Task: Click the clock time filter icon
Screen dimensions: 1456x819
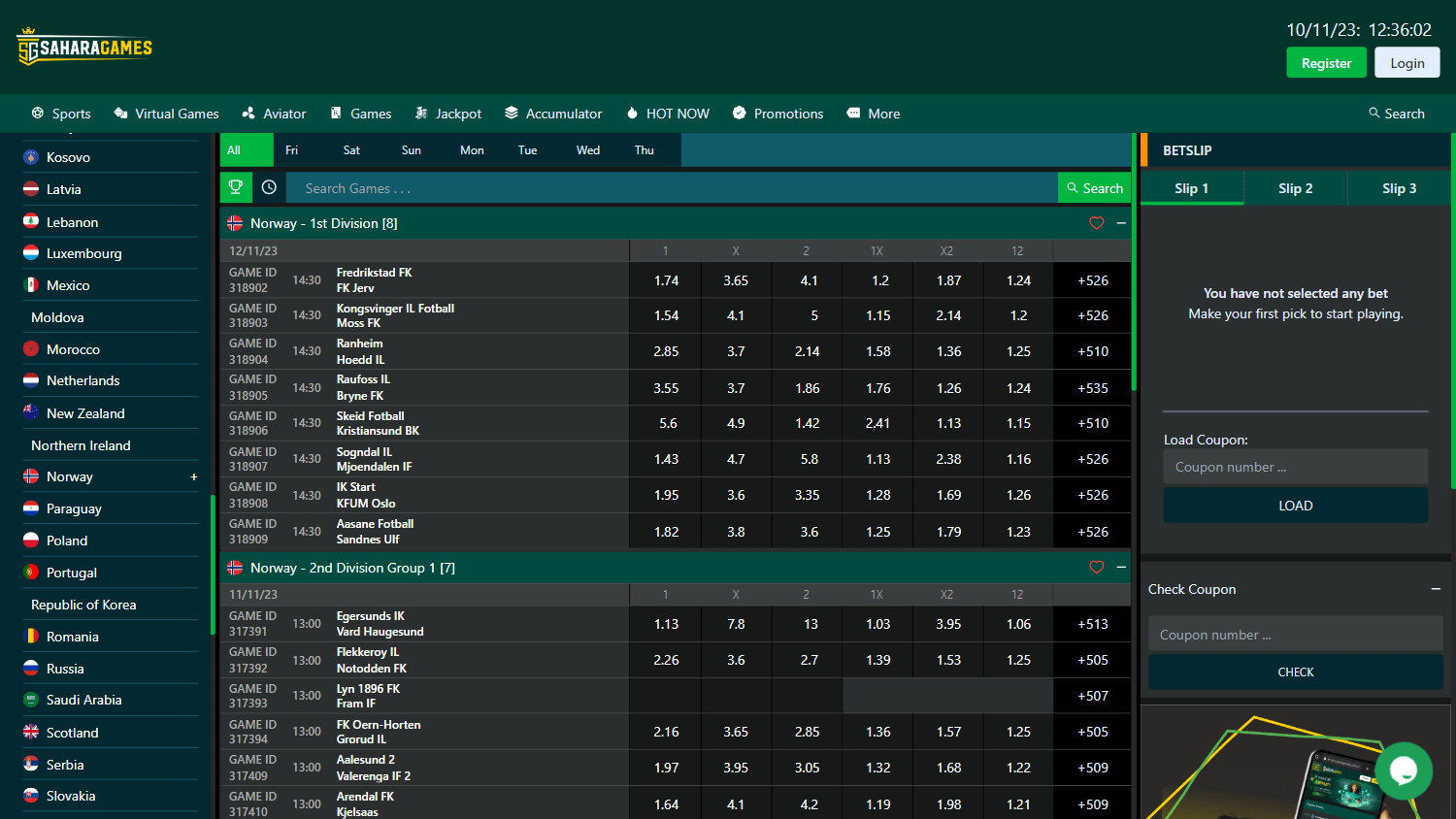Action: click(269, 187)
